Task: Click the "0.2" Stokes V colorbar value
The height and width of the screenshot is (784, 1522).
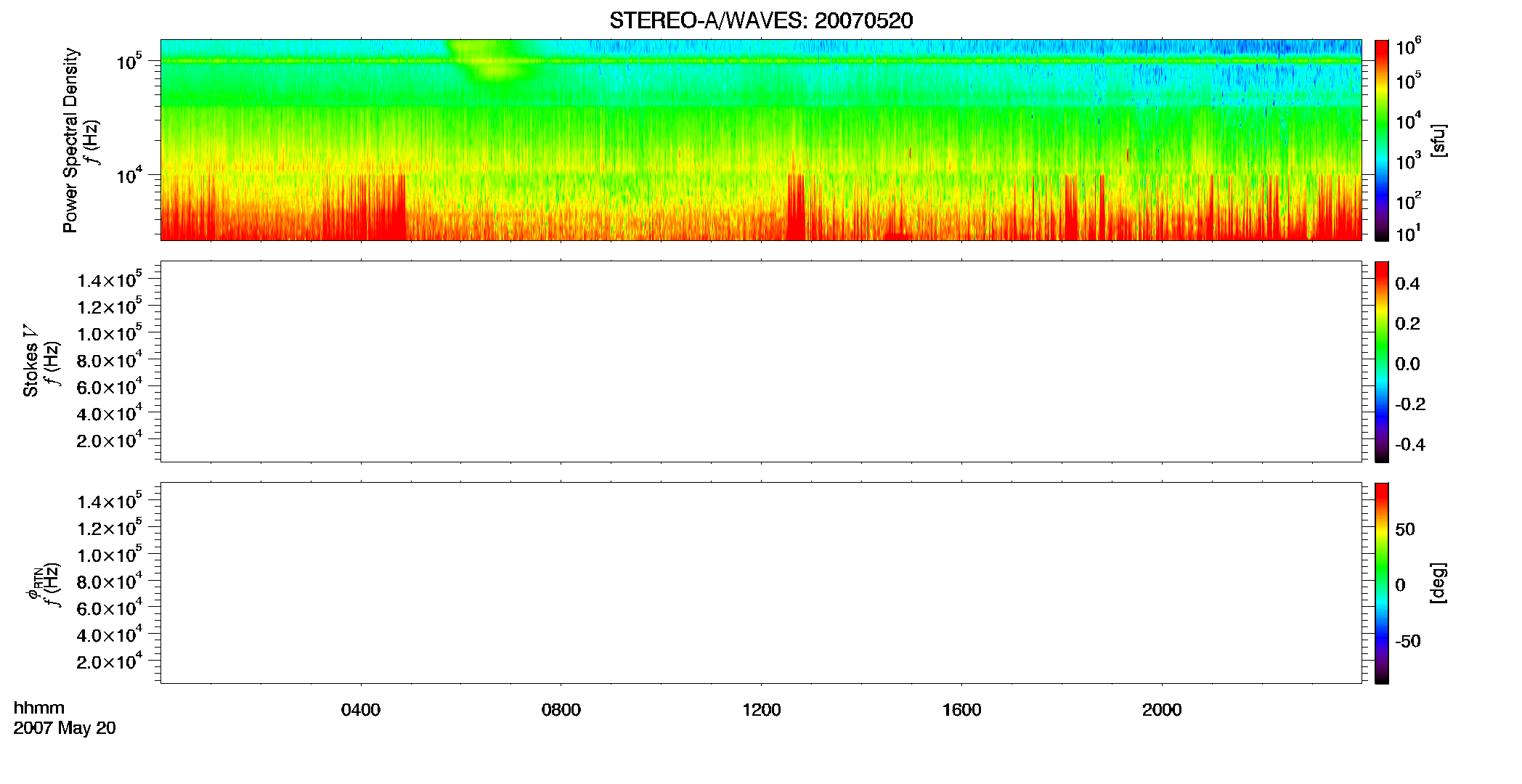Action: [1407, 324]
